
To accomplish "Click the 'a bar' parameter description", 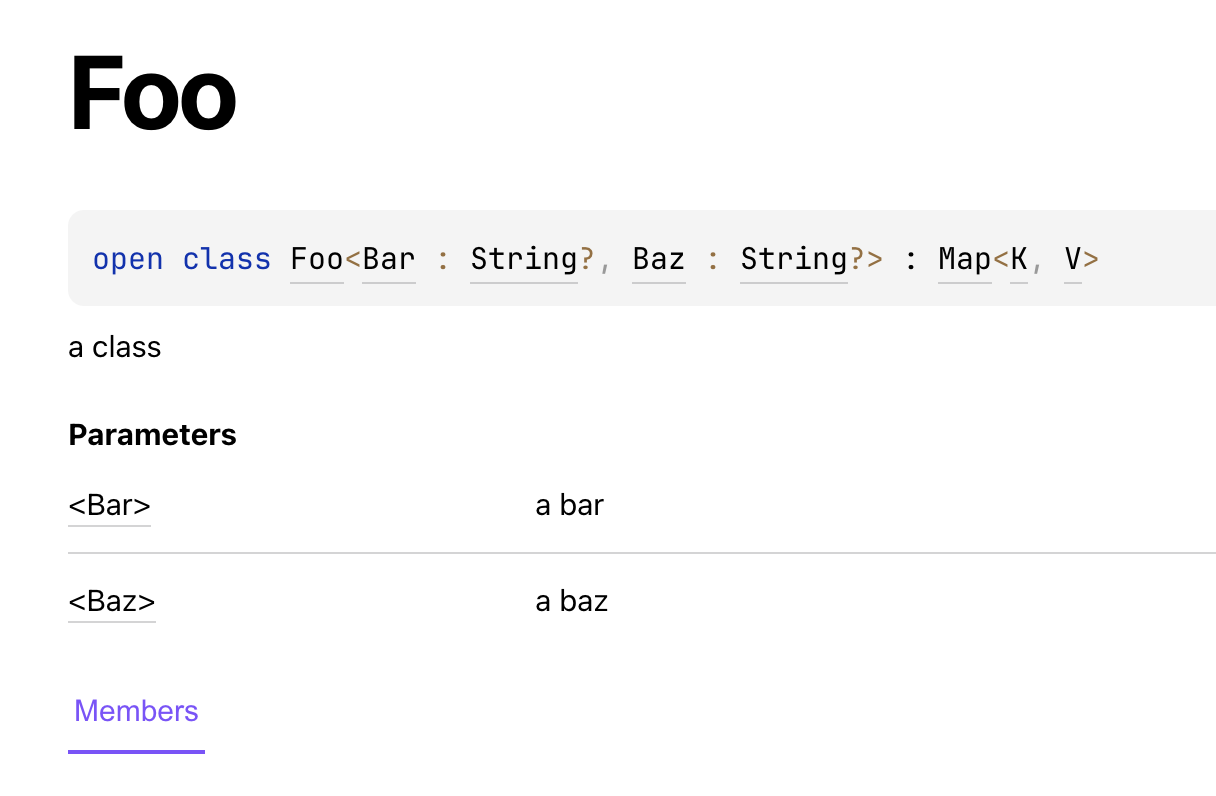I will click(569, 505).
